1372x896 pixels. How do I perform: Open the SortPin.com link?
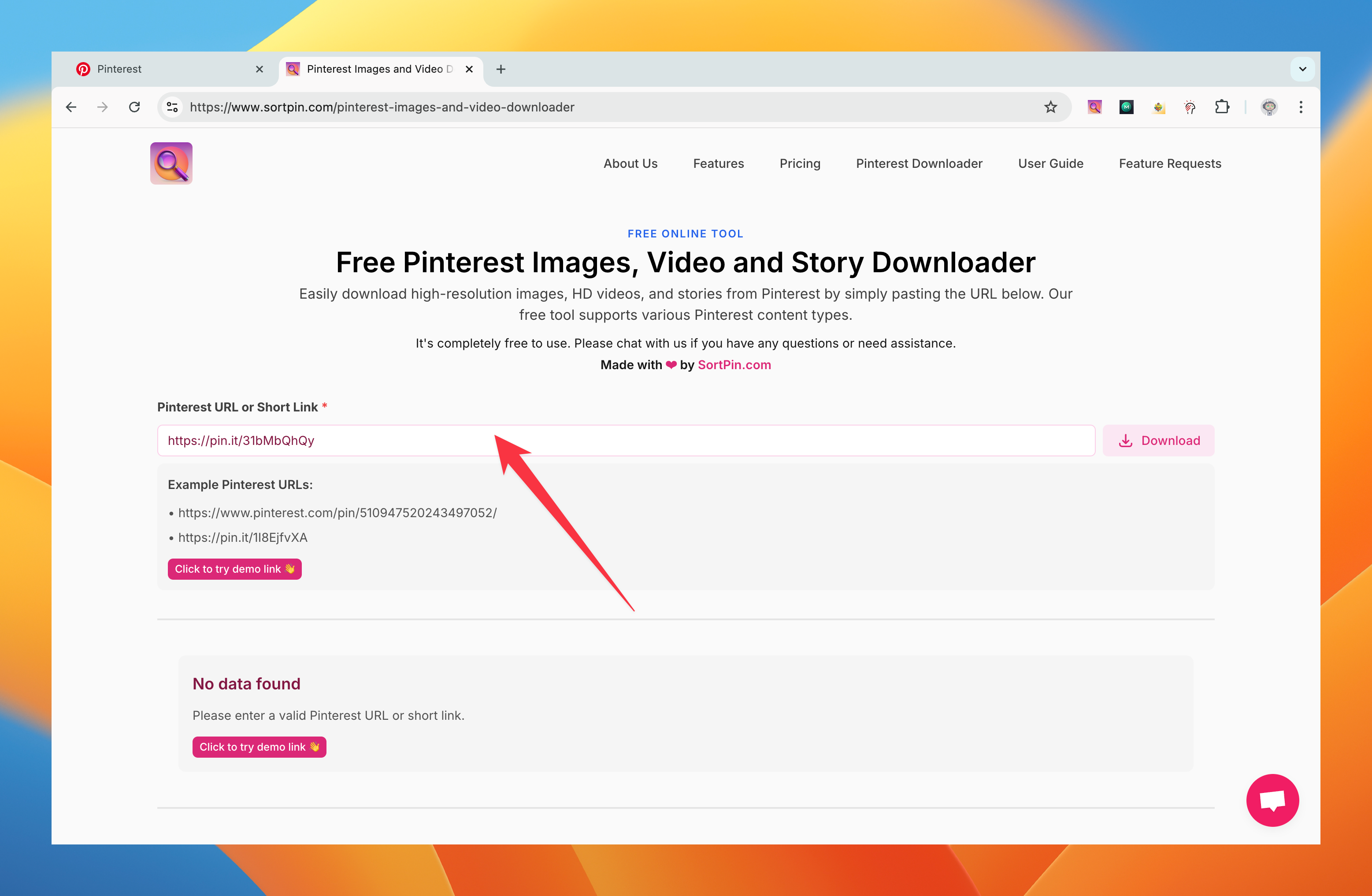[x=734, y=365]
